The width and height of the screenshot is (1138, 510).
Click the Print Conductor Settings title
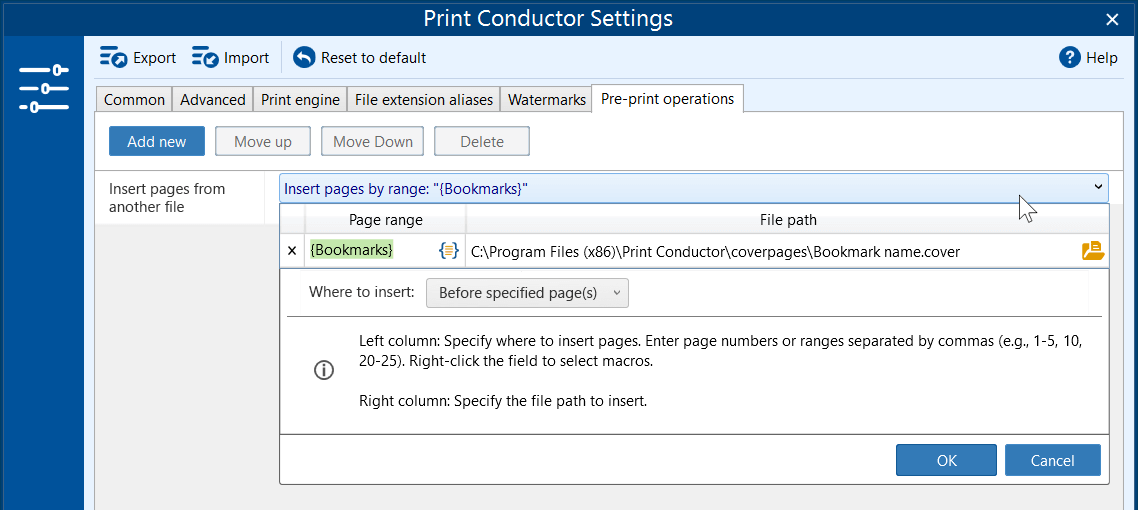pos(548,18)
